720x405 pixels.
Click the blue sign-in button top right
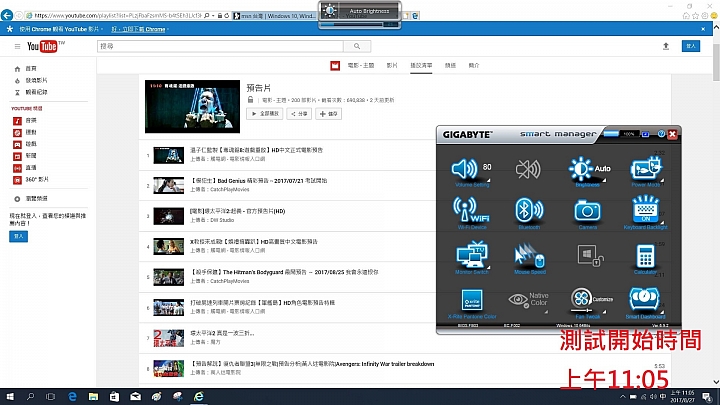click(691, 46)
